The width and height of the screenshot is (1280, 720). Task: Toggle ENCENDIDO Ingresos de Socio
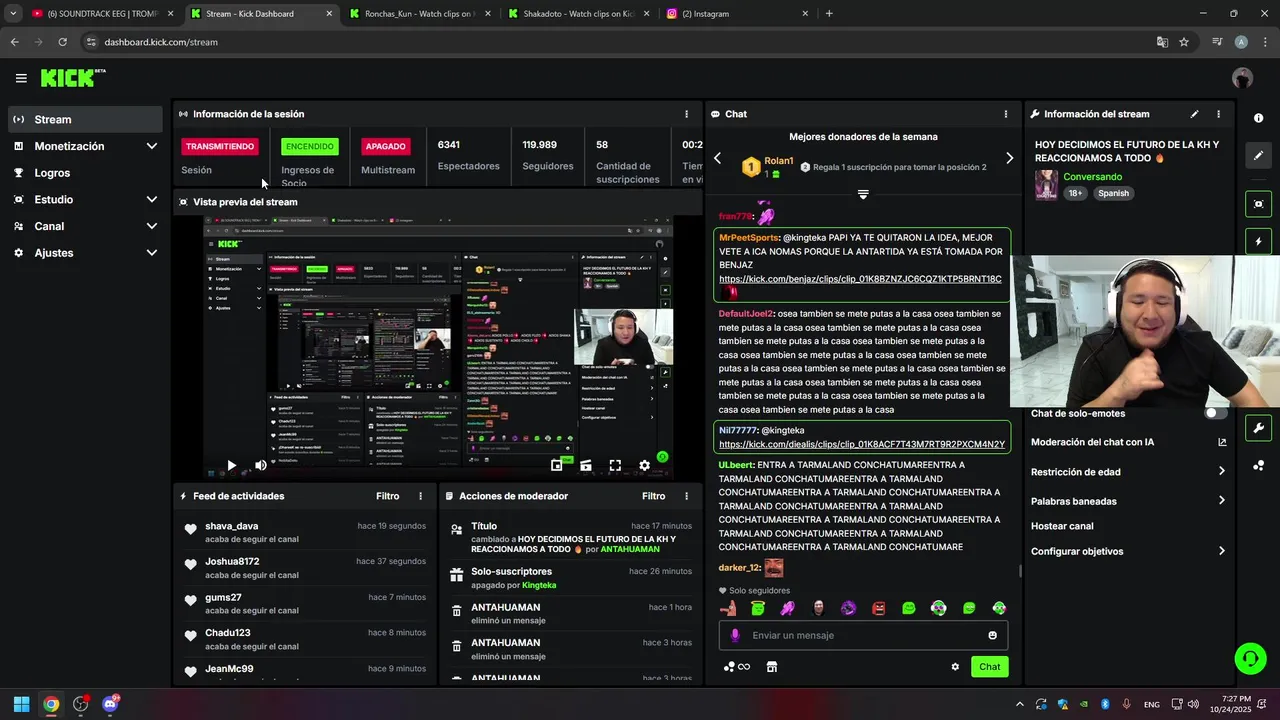coord(310,146)
